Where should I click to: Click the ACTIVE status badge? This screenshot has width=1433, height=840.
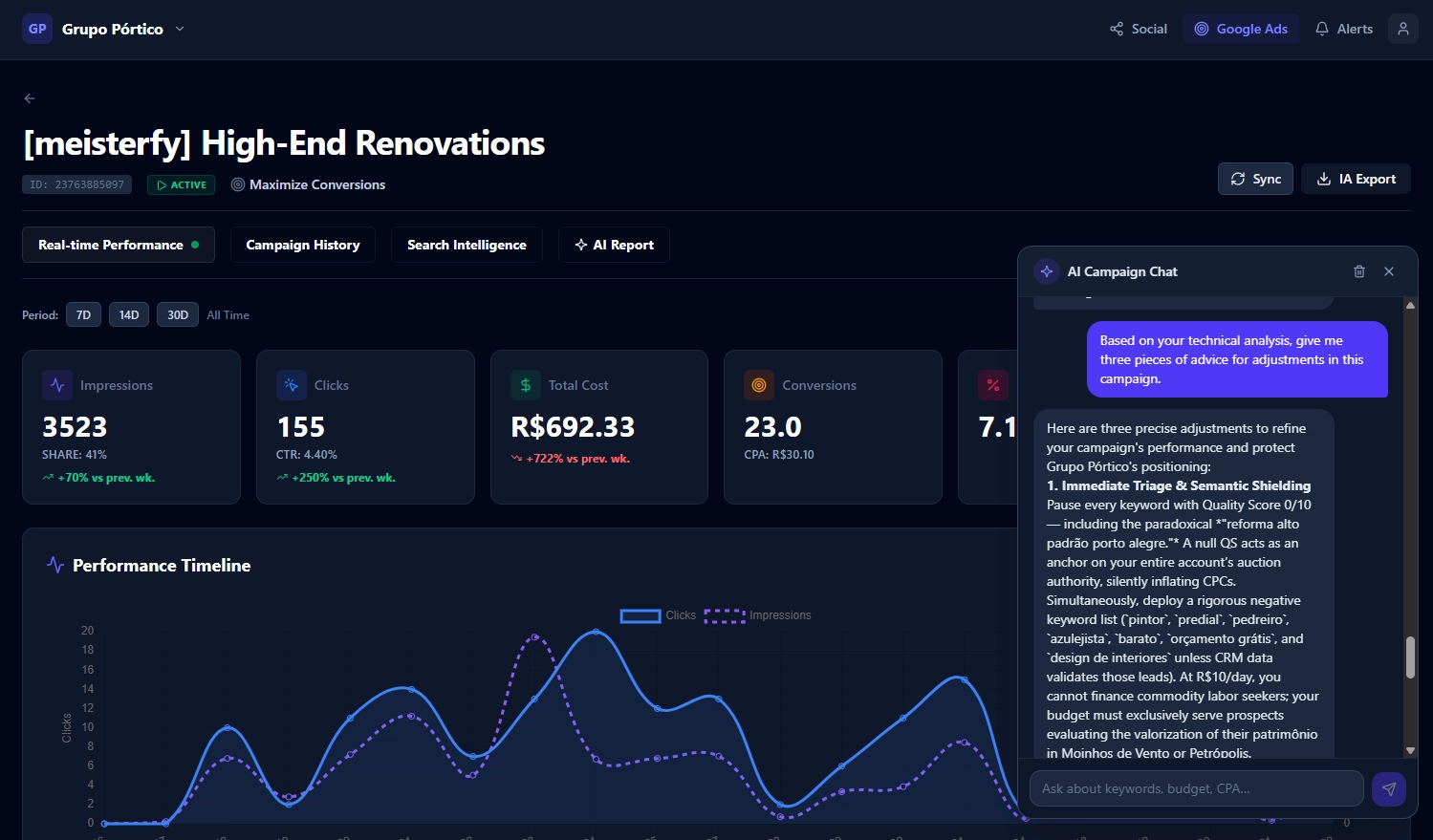point(182,184)
